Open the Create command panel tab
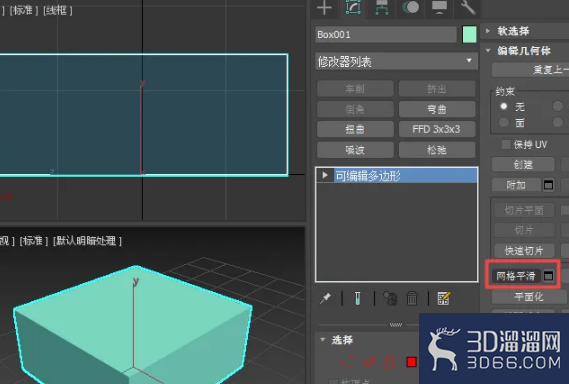Screen dimensions: 569x384 pos(324,7)
